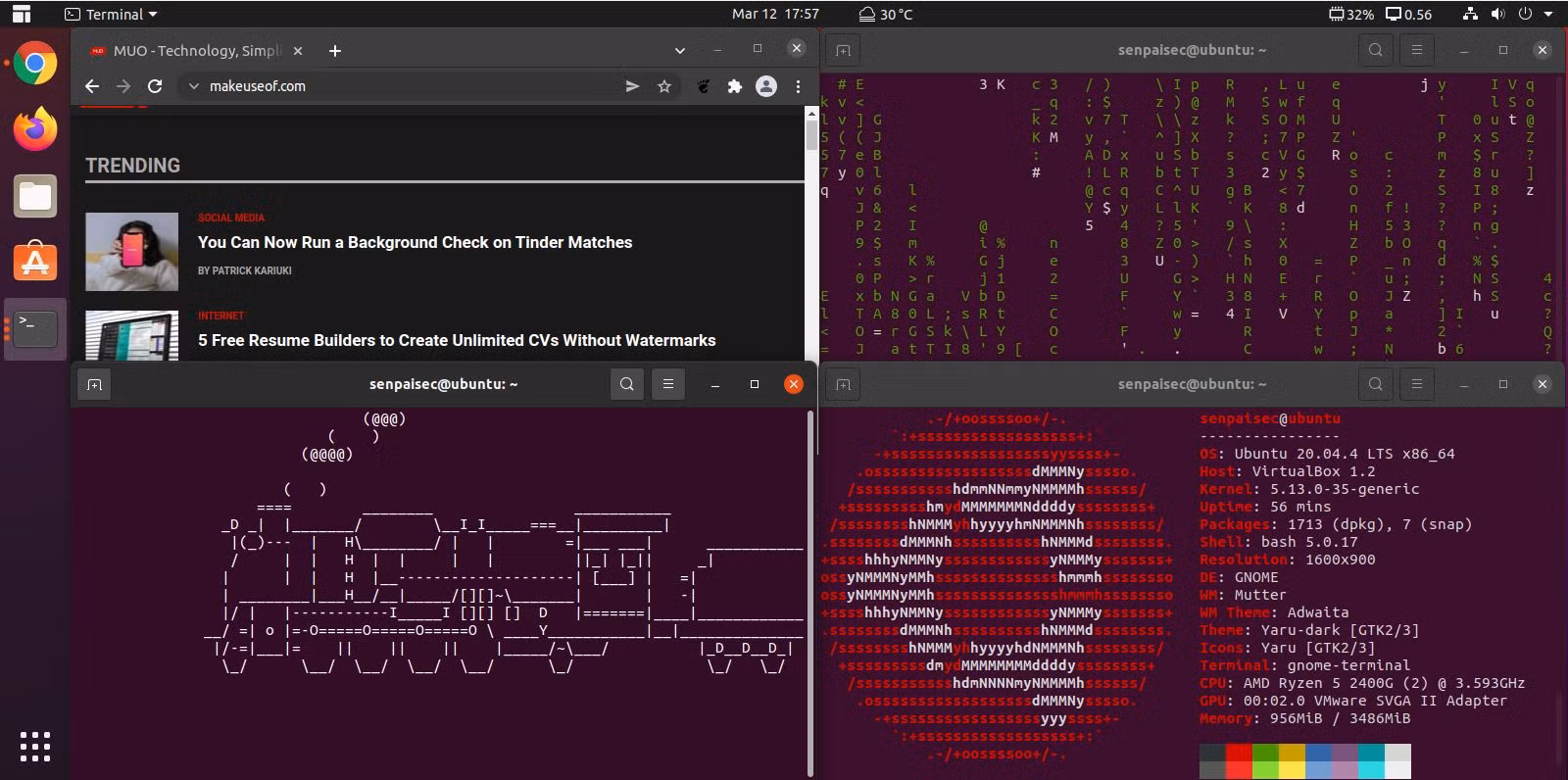The width and height of the screenshot is (1568, 780).
Task: Open Chrome's three-dot menu
Action: pos(799,86)
